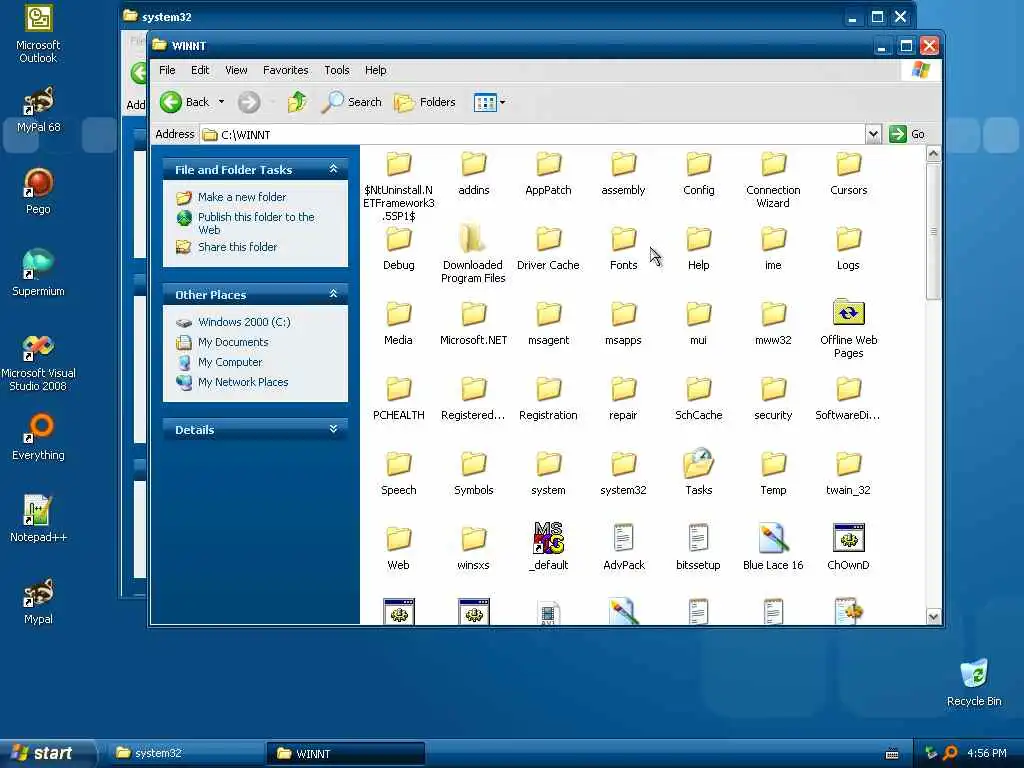This screenshot has height=768, width=1024.
Task: Select the twain_32 folder
Action: (x=848, y=473)
